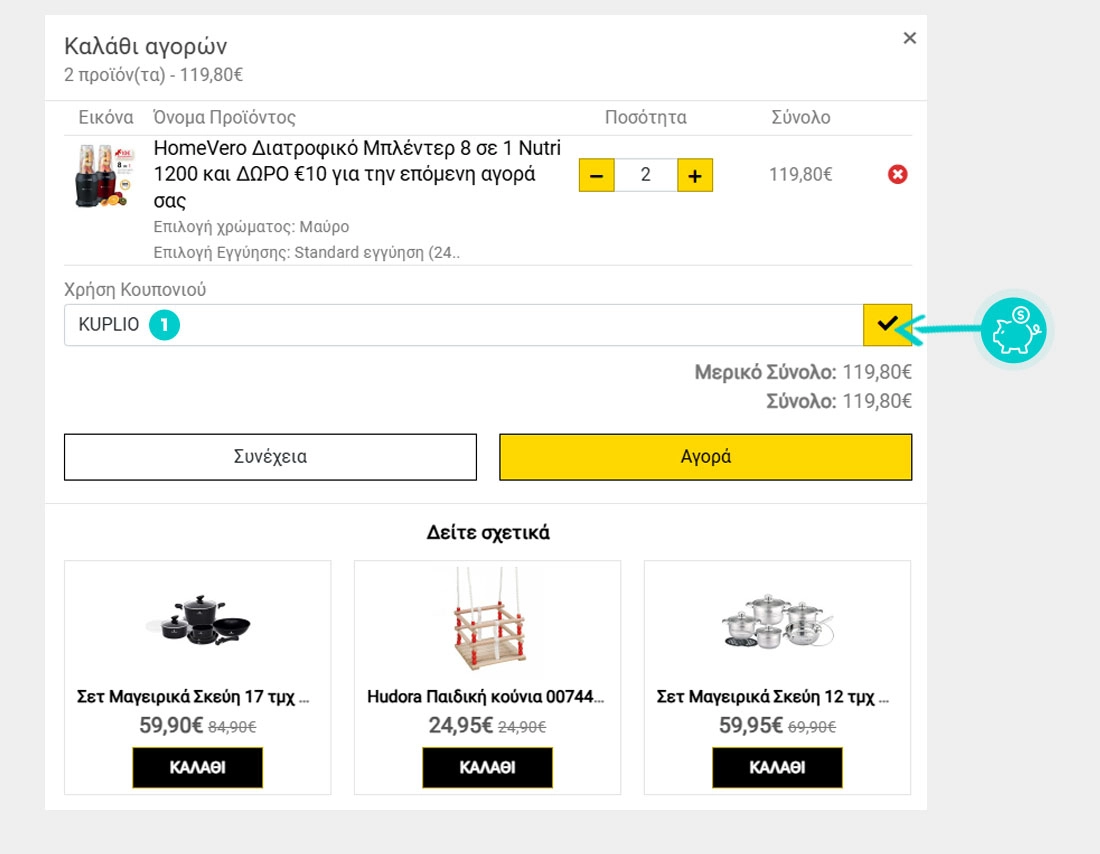This screenshot has width=1100, height=854.
Task: Open the HomeVero Διατροφικό Μπλέντερ product link
Action: pos(357,174)
